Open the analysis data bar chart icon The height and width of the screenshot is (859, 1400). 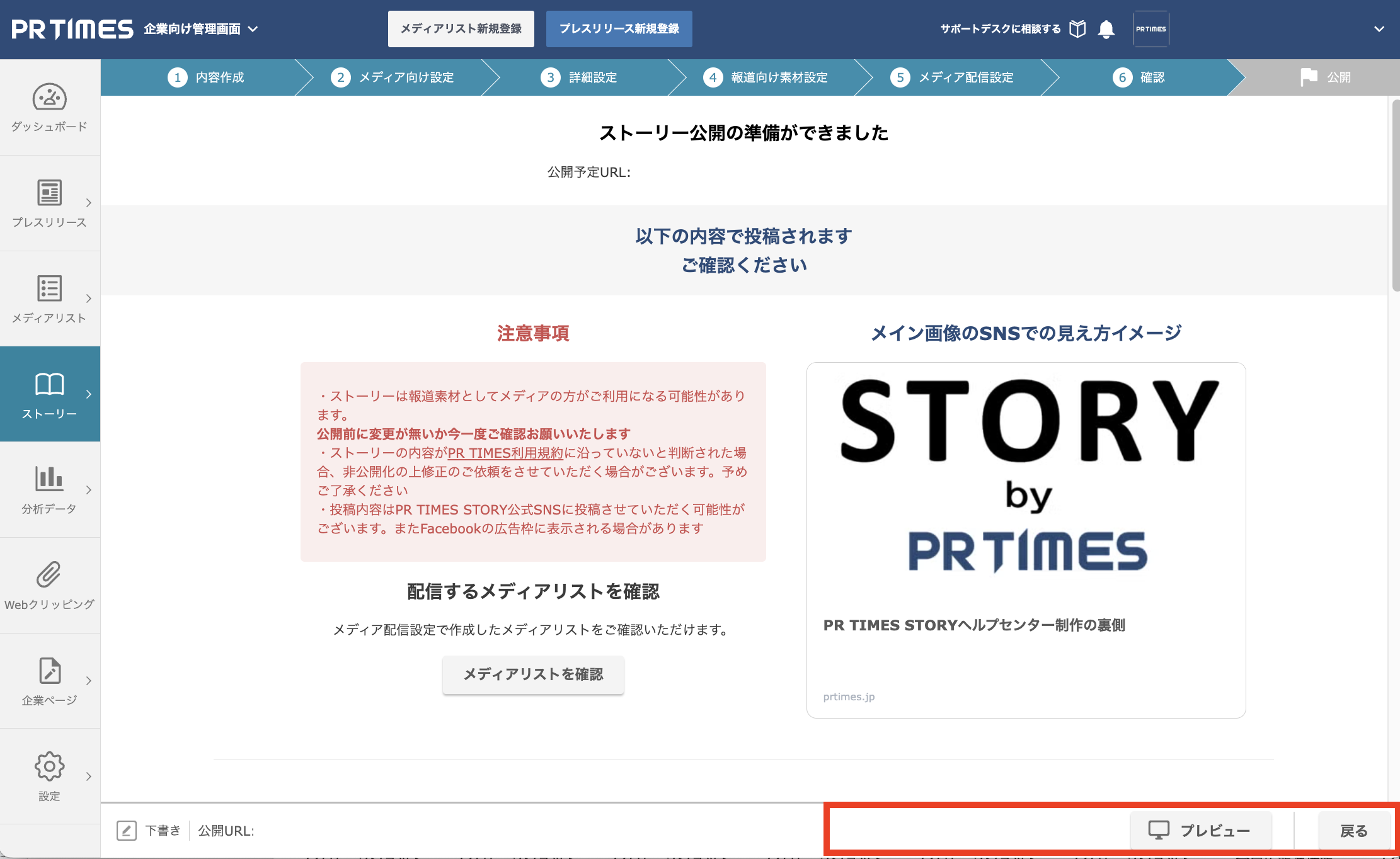(x=49, y=479)
